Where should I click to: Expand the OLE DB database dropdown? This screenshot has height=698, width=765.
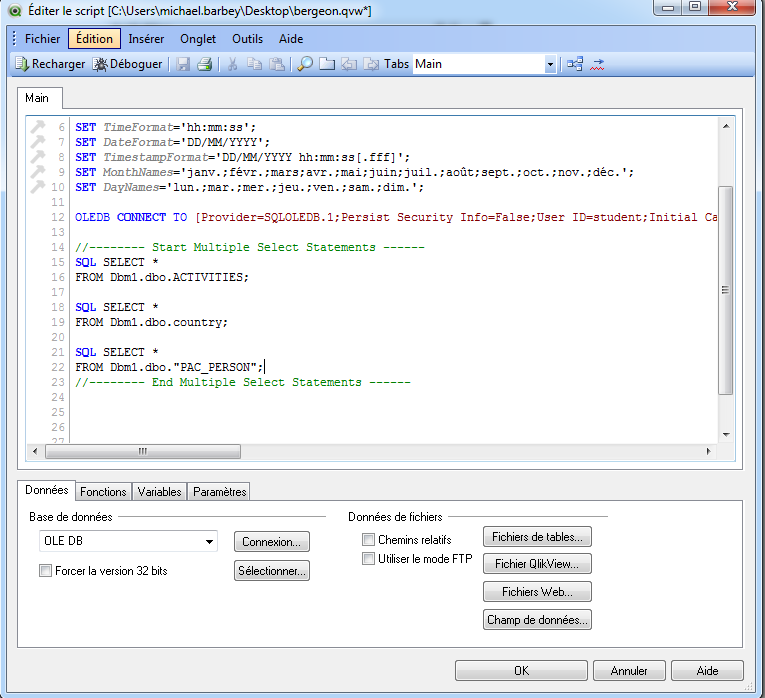click(209, 541)
